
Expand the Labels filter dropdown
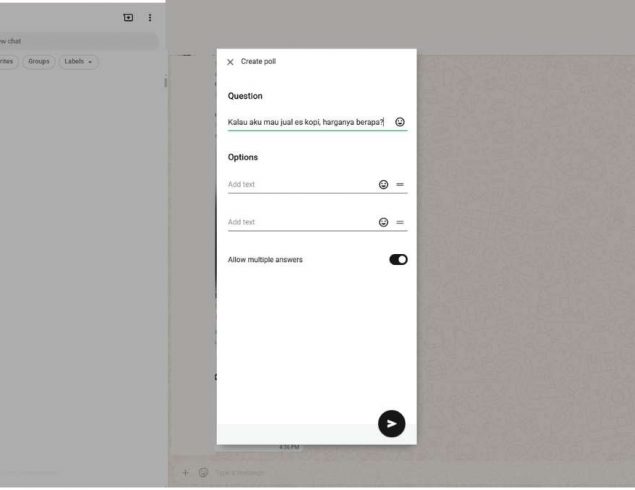click(x=80, y=62)
